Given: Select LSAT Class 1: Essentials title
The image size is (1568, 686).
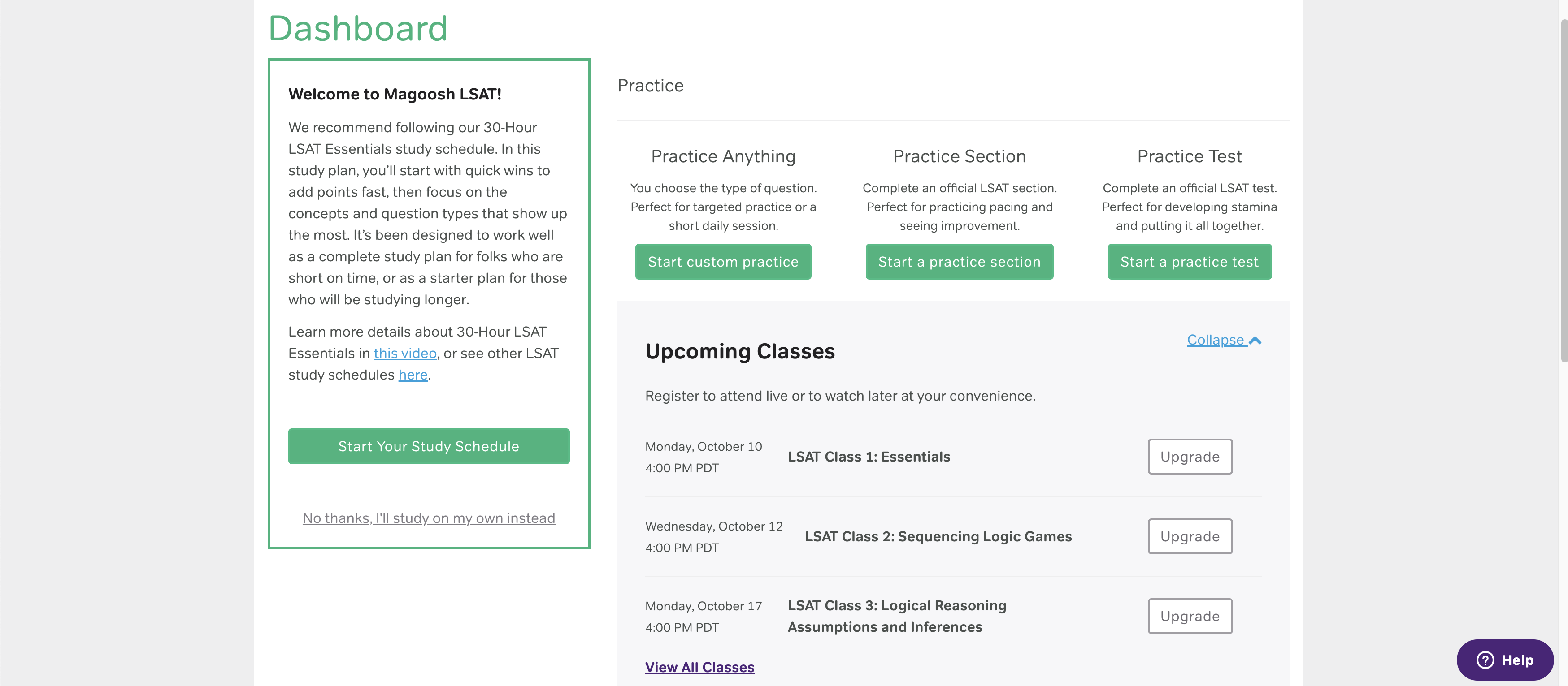Looking at the screenshot, I should click(x=869, y=457).
